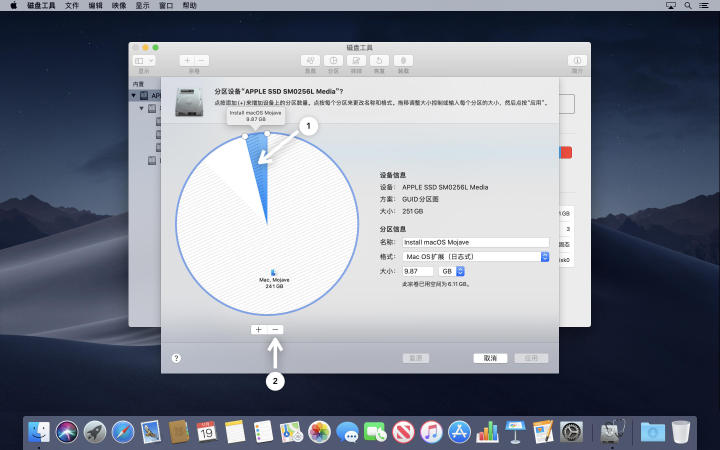Click the Cancel (取消) button
Viewport: 720px width, 450px height.
pos(490,358)
